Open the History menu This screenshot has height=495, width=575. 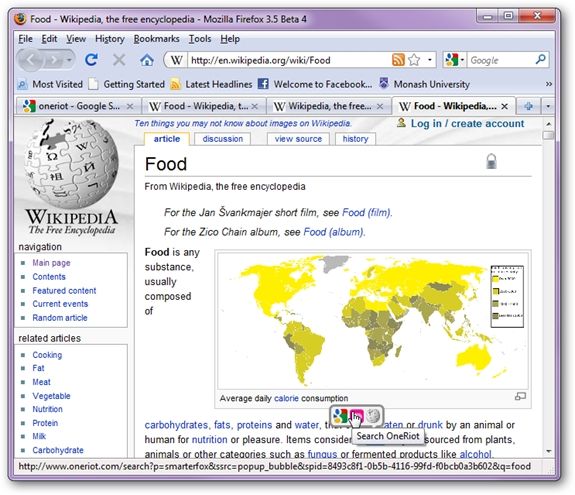[110, 39]
